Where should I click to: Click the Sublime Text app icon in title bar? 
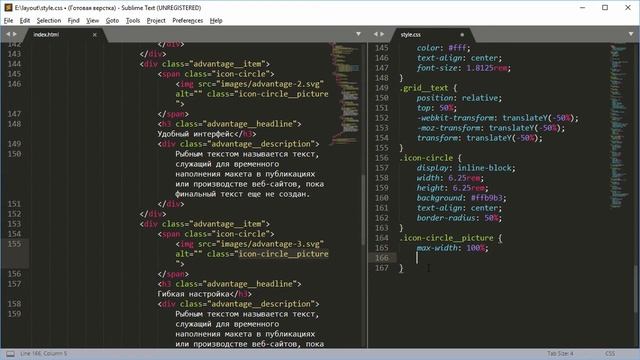(8, 8)
